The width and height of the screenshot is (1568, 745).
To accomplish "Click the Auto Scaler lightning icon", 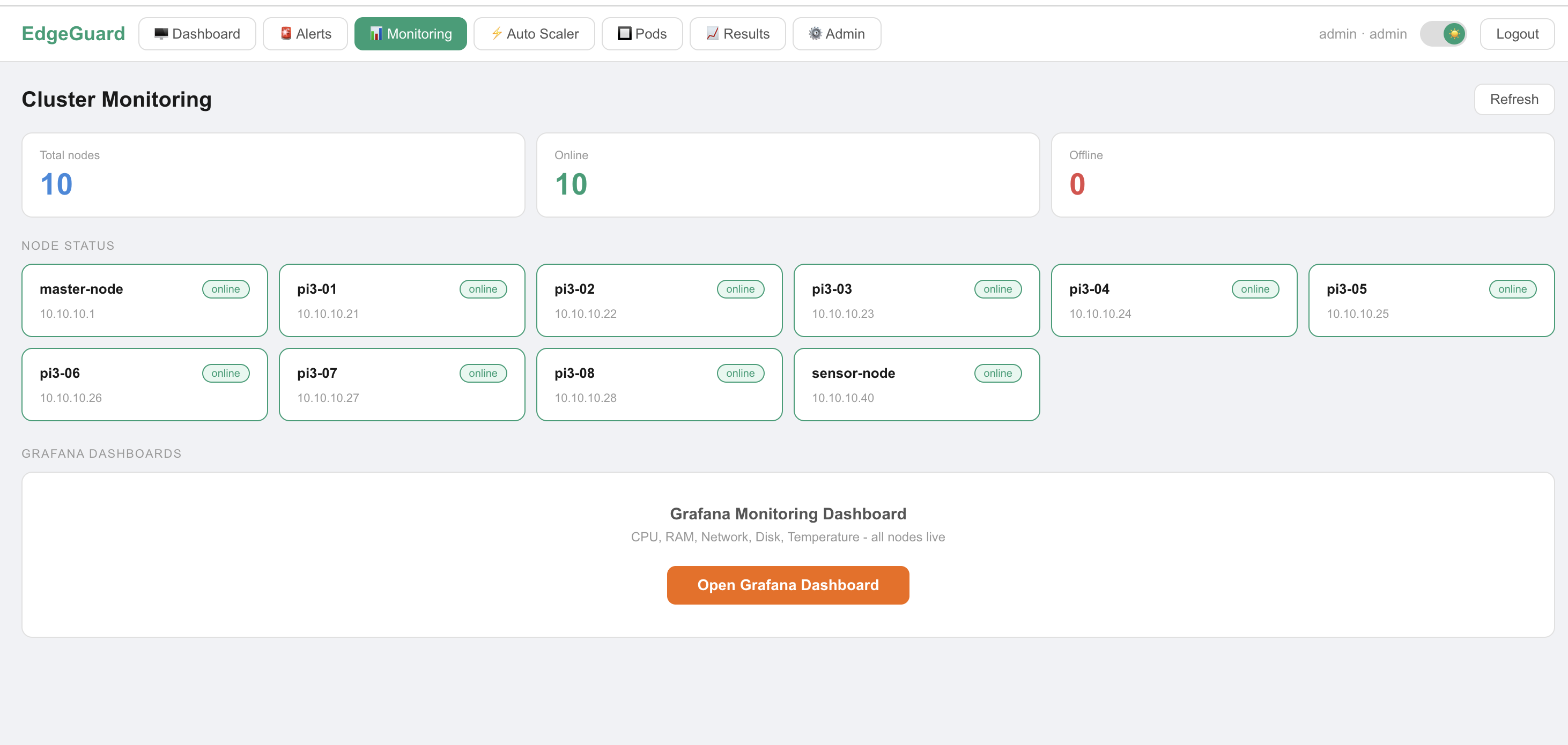I will point(497,34).
